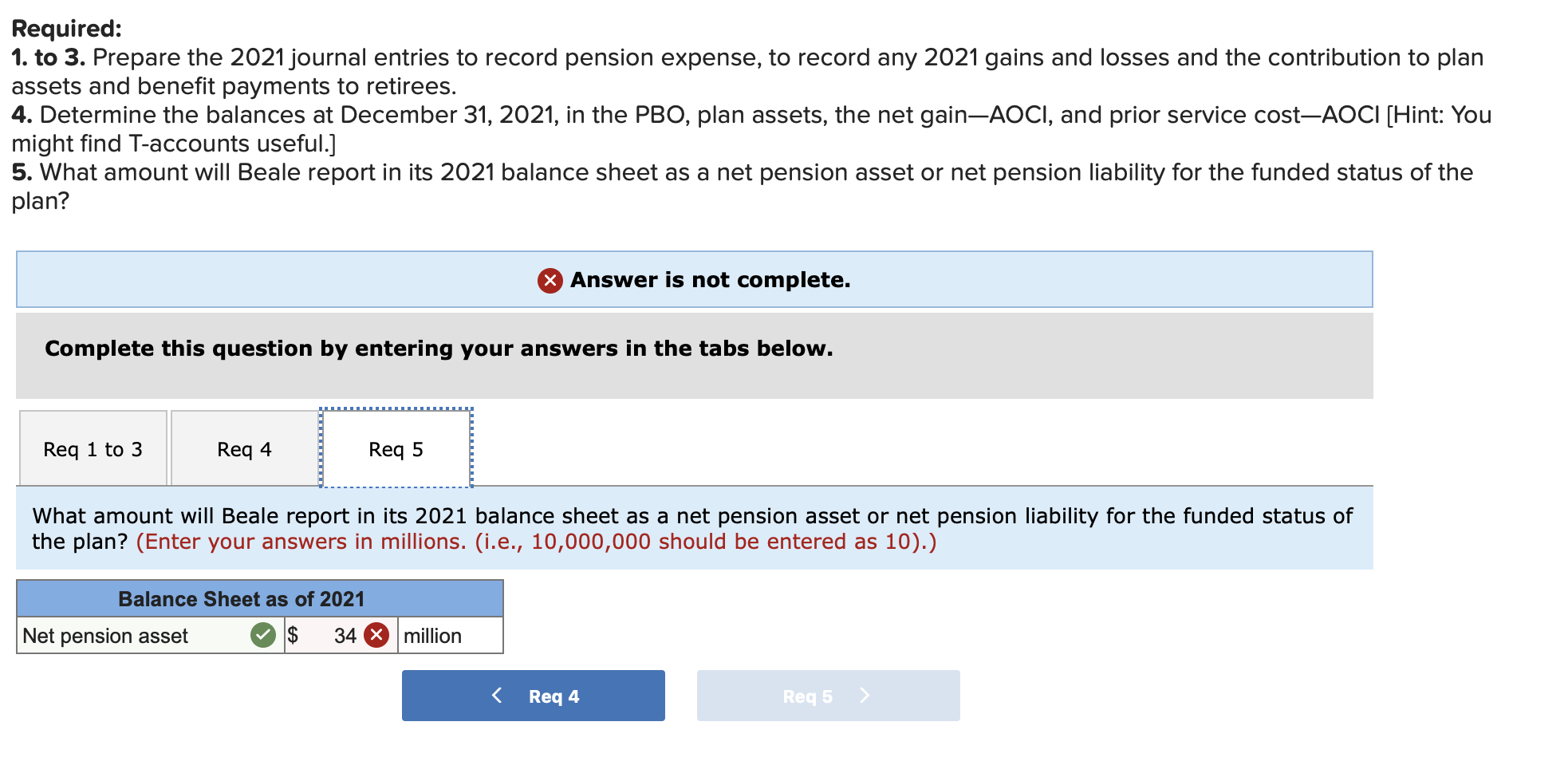
Task: Click the right chevron inside the Req 5 button
Action: pyautogui.click(x=865, y=695)
